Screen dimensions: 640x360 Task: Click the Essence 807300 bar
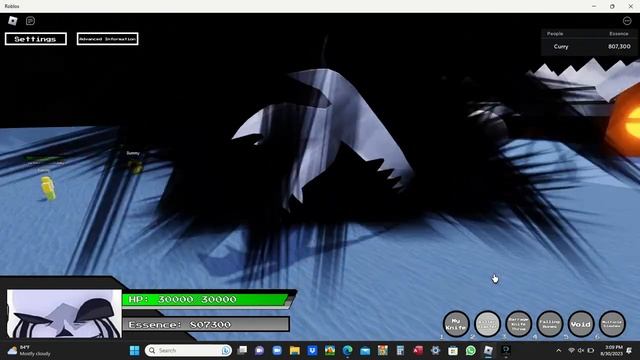pyautogui.click(x=206, y=324)
